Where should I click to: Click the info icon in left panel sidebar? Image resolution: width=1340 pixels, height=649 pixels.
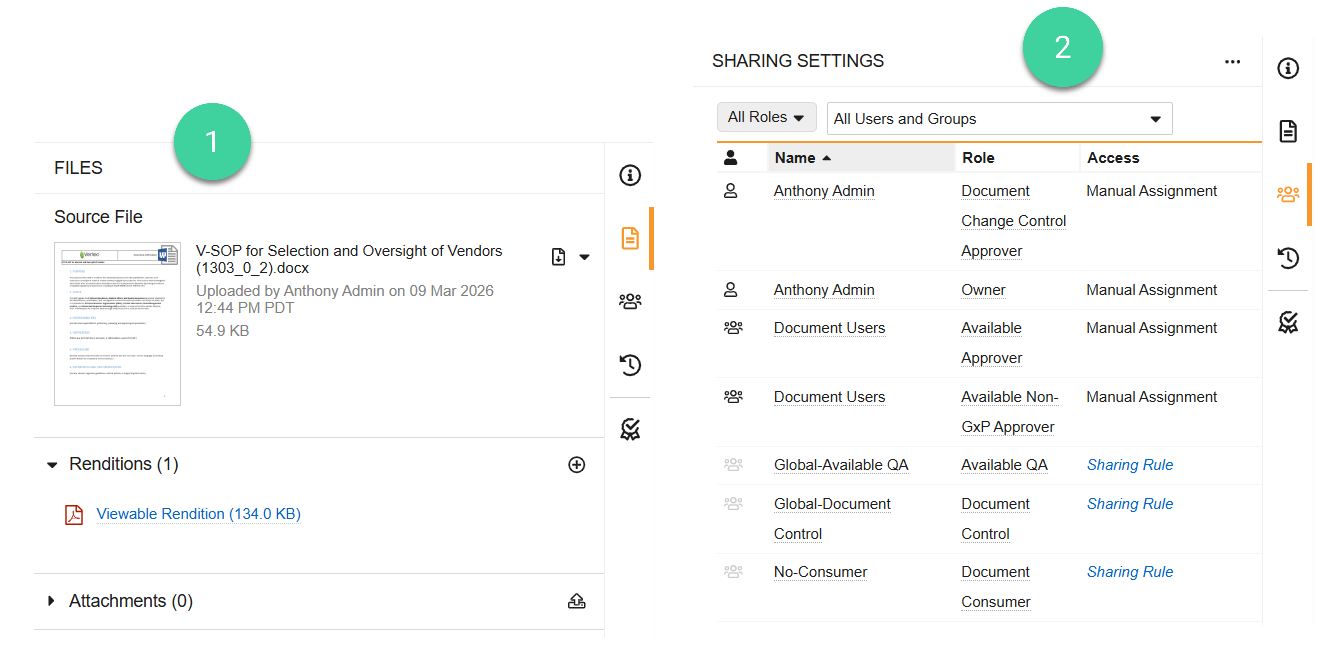coord(630,176)
